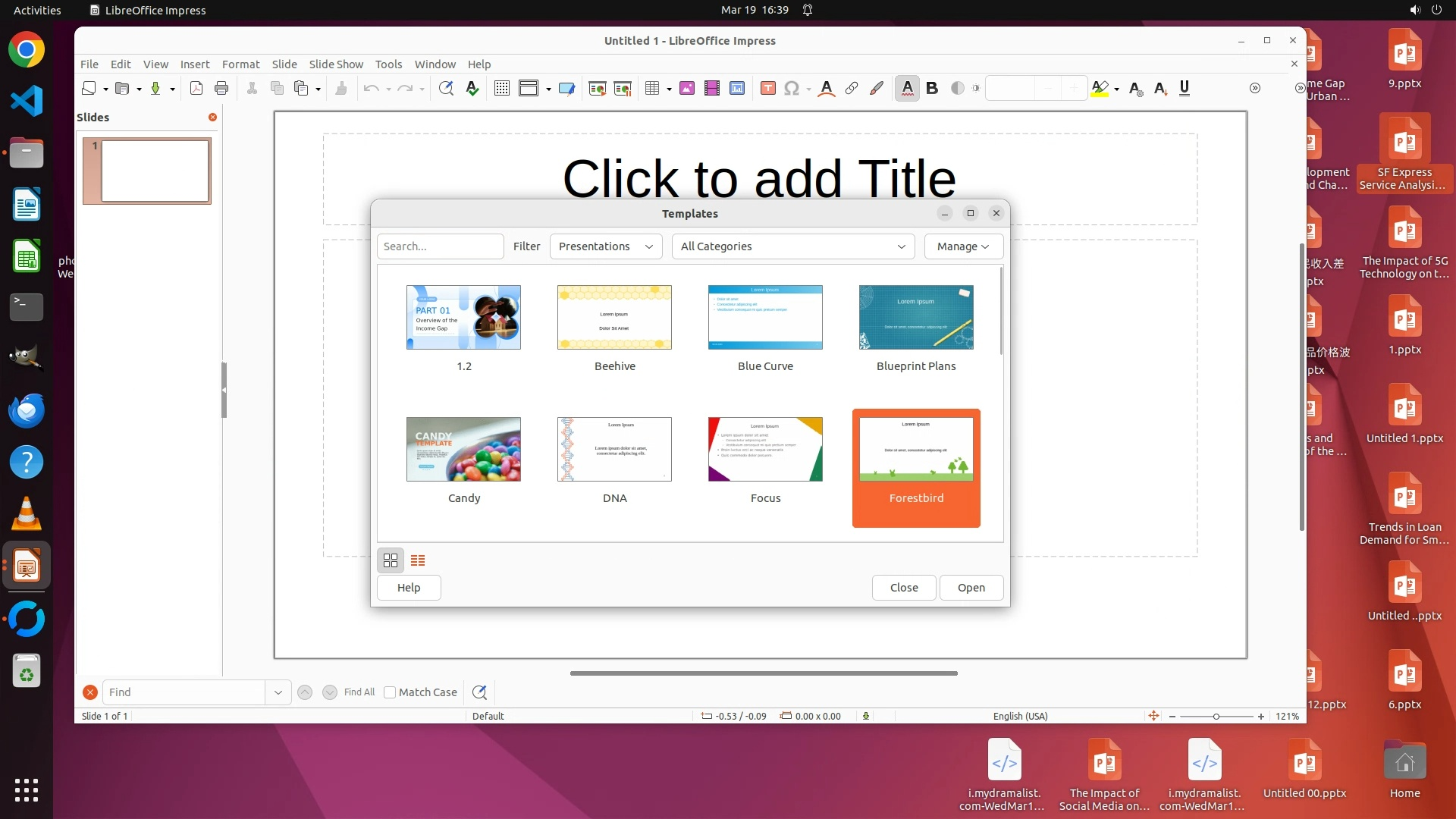The width and height of the screenshot is (1456, 819).
Task: Switch templates to thumbnail view
Action: (x=391, y=560)
